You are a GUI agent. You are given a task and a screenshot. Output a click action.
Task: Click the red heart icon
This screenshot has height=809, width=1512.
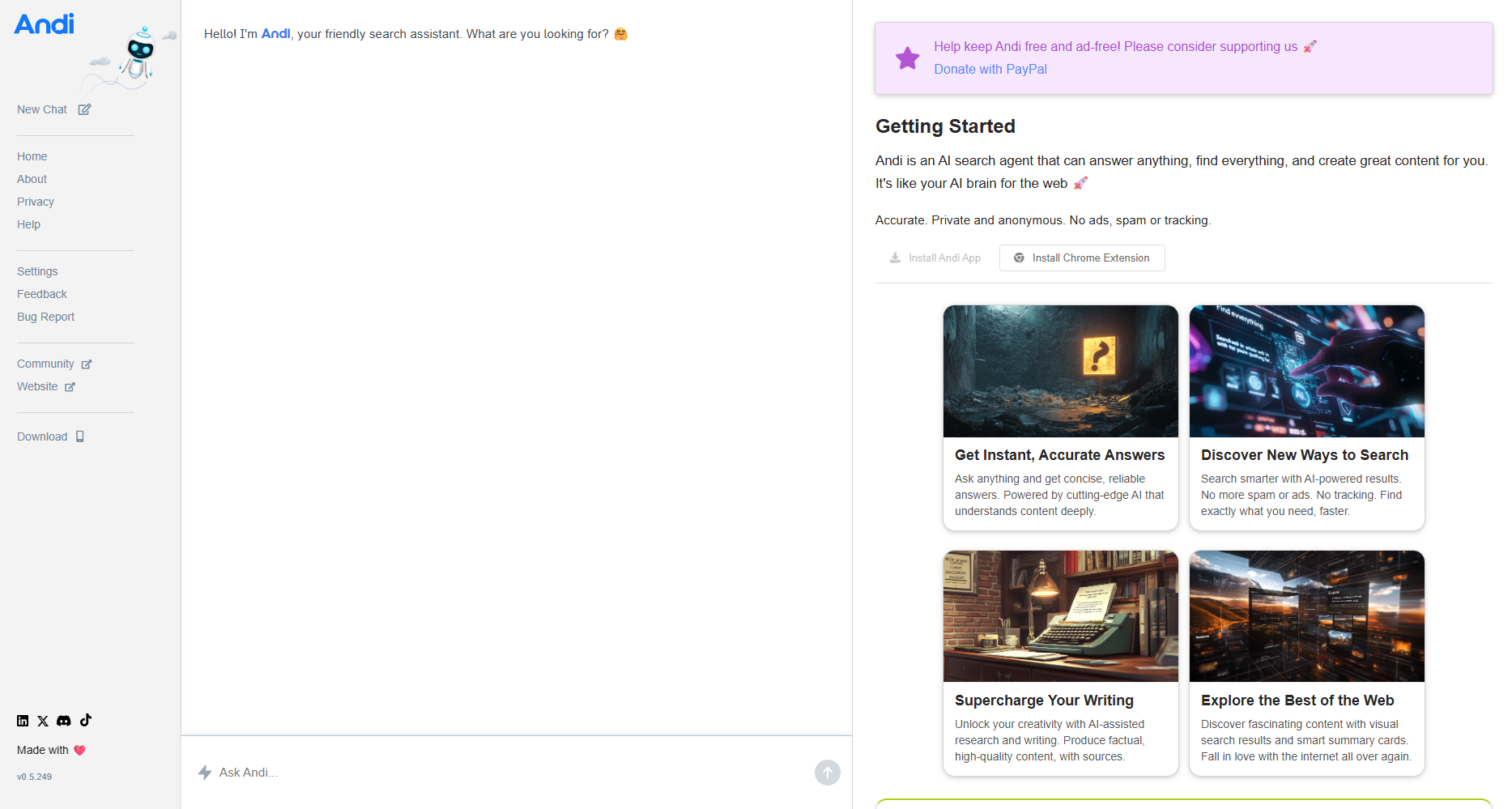point(79,751)
